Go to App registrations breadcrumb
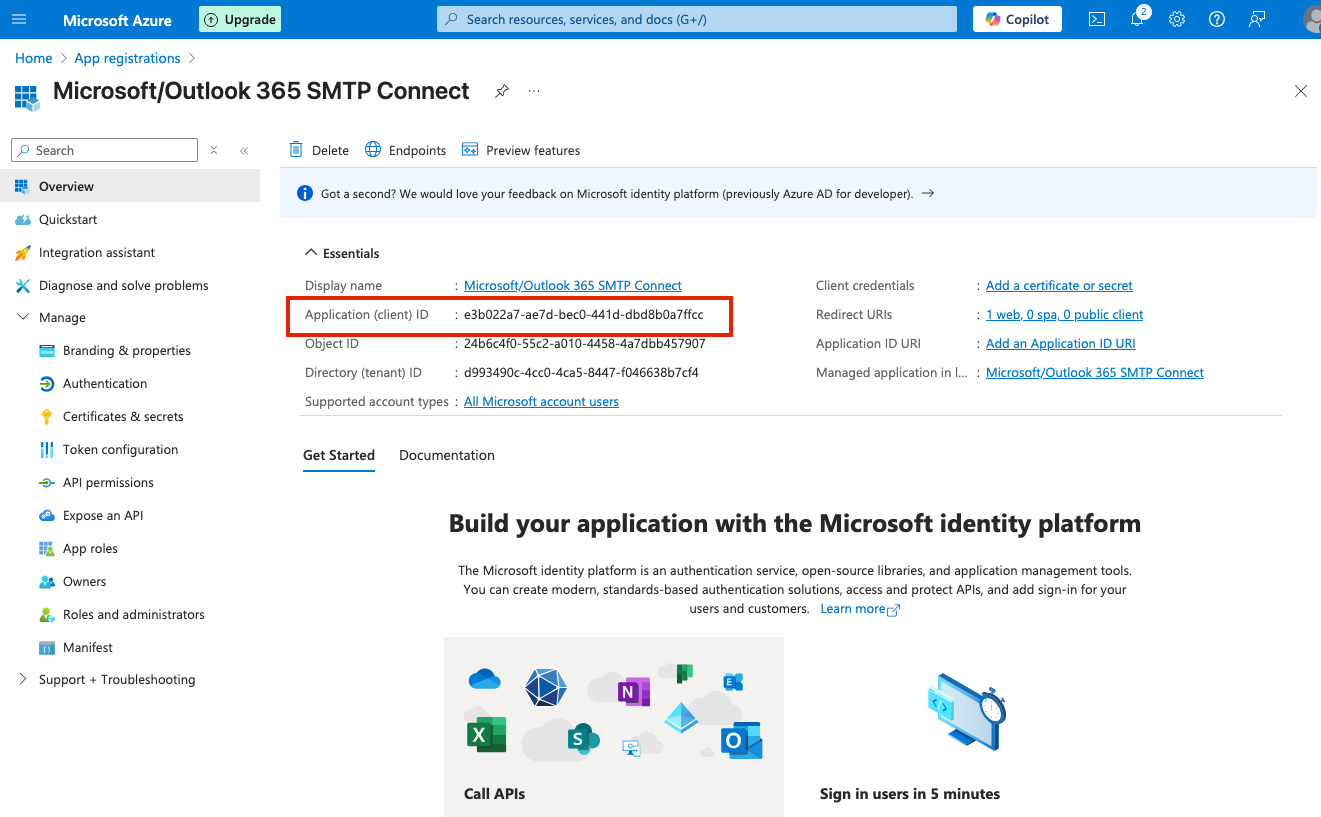 (127, 58)
